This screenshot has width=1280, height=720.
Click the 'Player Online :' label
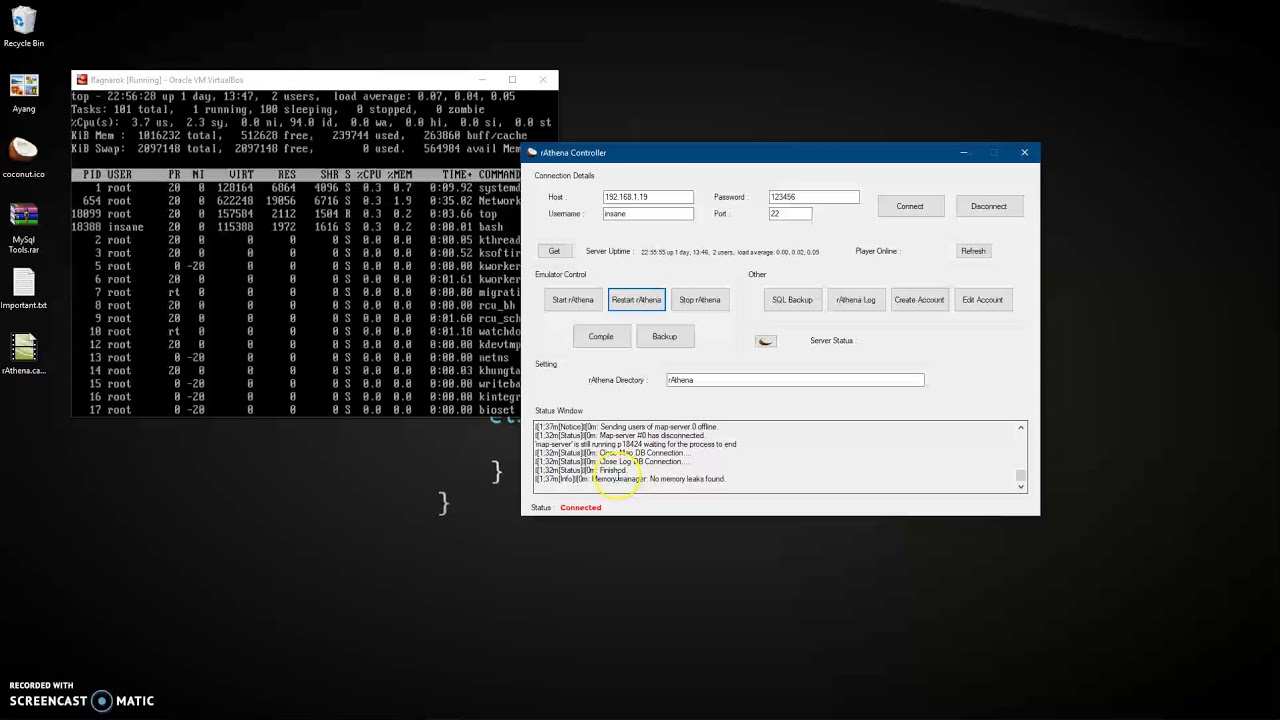click(878, 252)
